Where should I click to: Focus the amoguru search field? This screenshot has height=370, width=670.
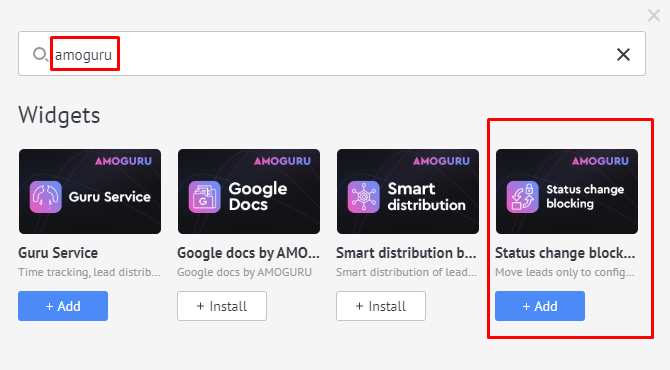(332, 54)
